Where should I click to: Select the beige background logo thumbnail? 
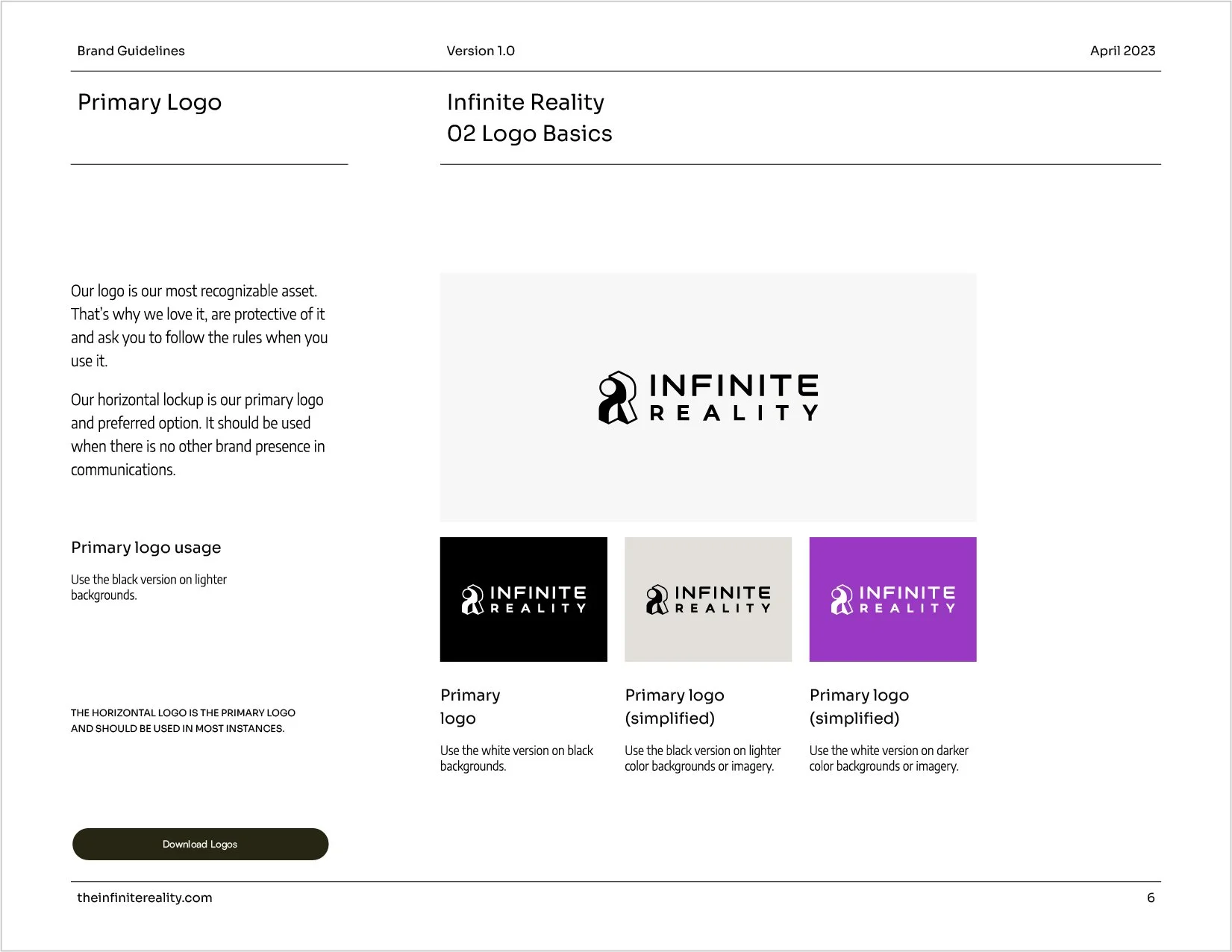point(708,599)
